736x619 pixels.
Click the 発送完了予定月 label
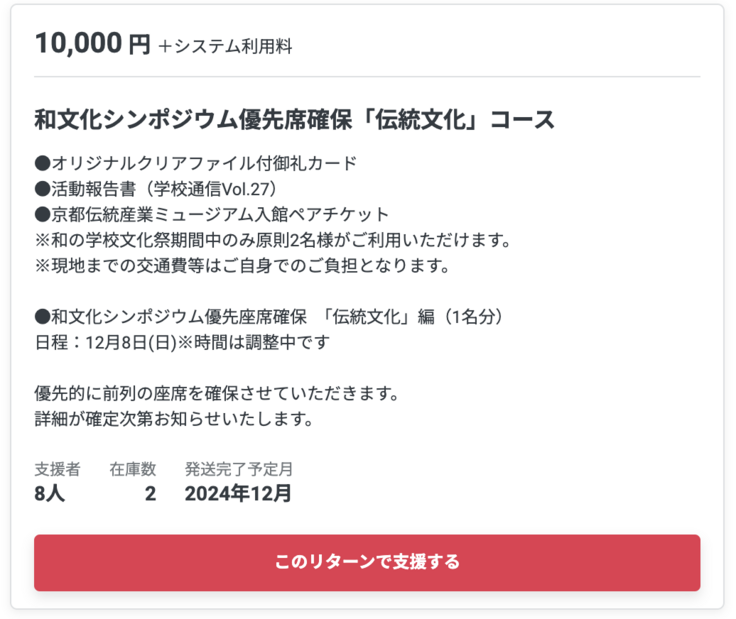click(238, 469)
